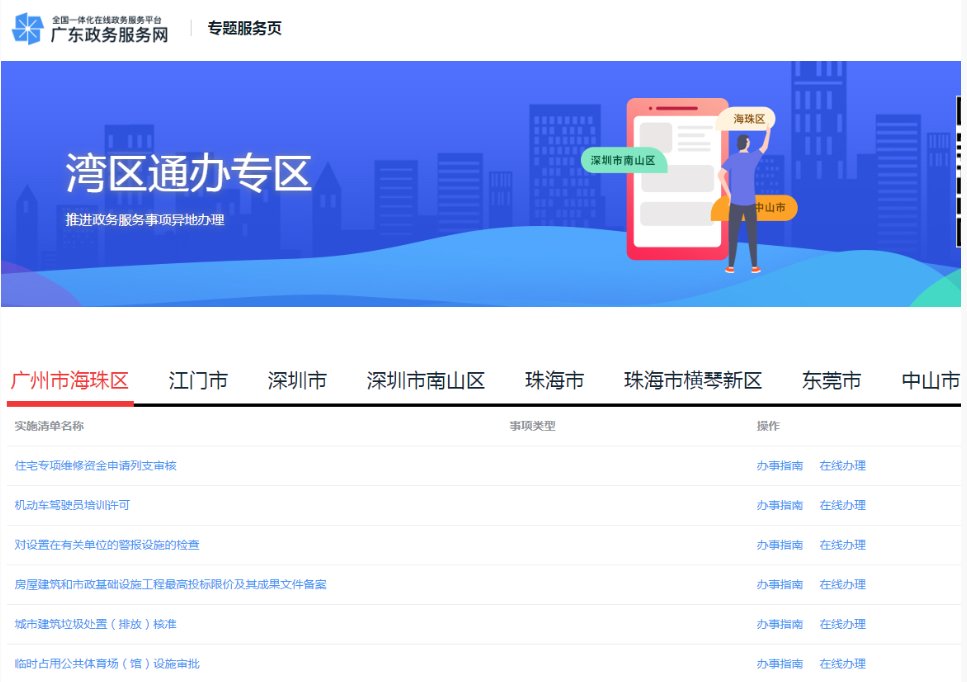This screenshot has width=967, height=682.
Task: Switch to the 深圳市 tab
Action: (297, 380)
